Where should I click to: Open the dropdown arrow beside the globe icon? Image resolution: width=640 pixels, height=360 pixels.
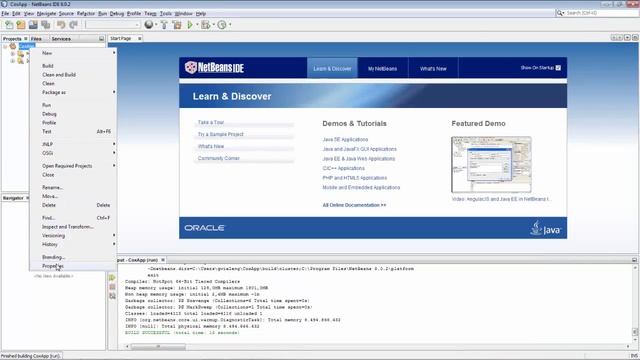tap(156, 25)
